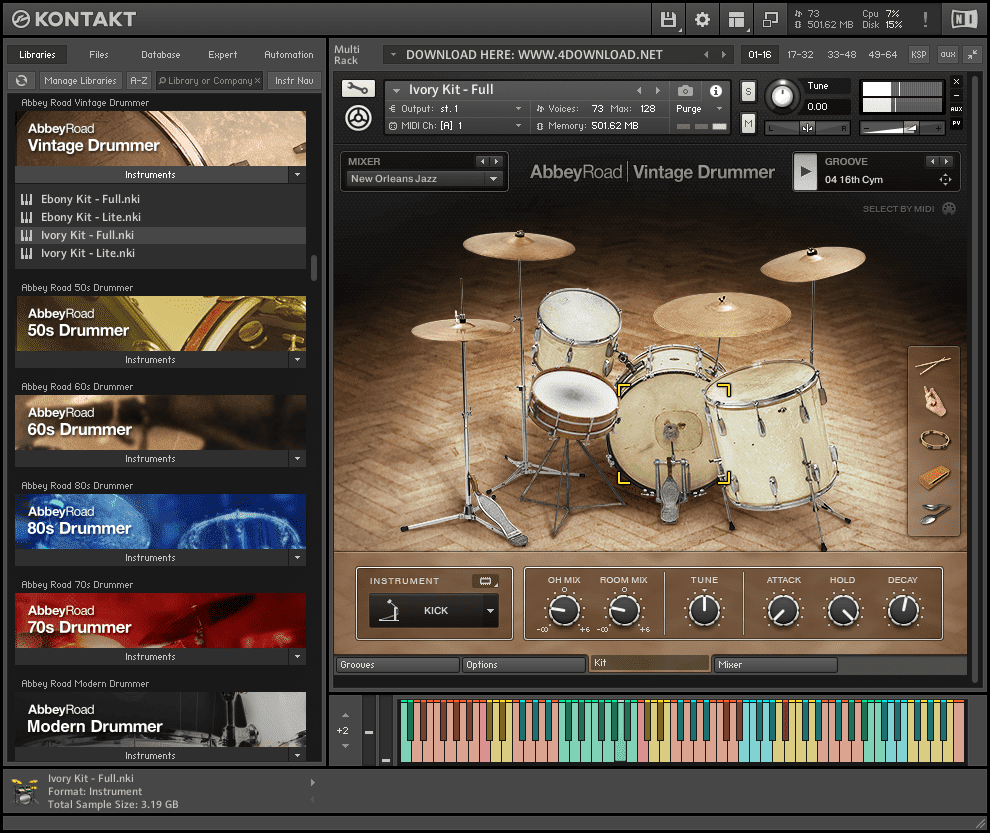
Task: Toggle the mute M button
Action: click(x=748, y=123)
